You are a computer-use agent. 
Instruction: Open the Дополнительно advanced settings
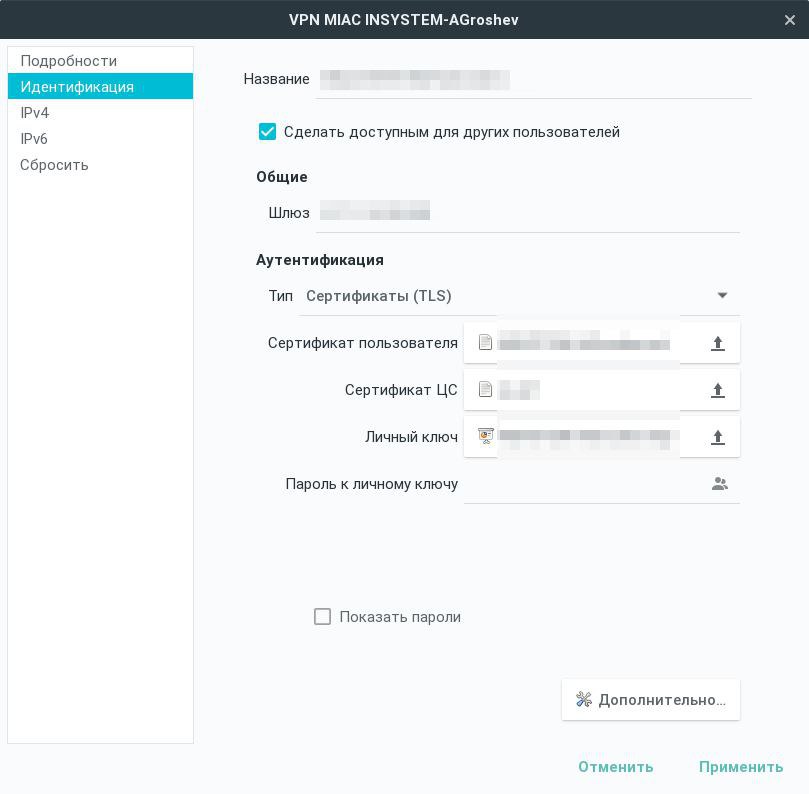pos(651,700)
